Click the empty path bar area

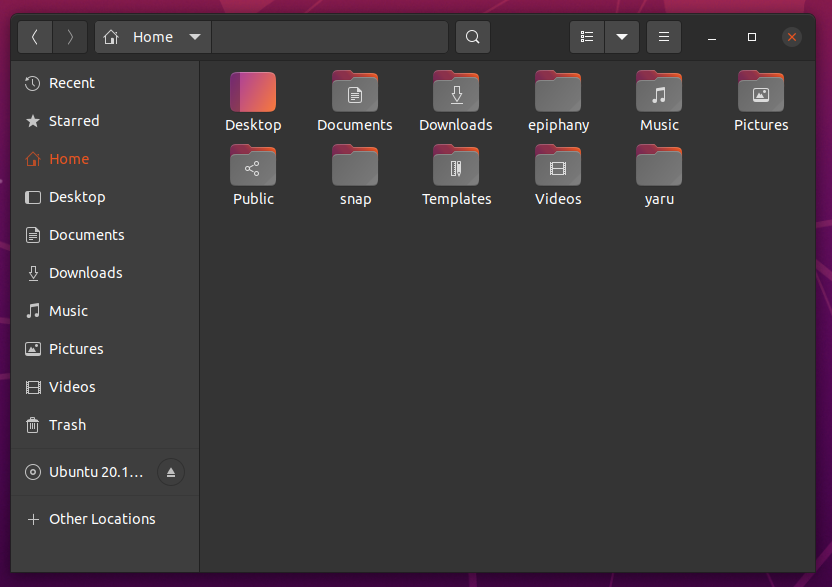pyautogui.click(x=330, y=37)
